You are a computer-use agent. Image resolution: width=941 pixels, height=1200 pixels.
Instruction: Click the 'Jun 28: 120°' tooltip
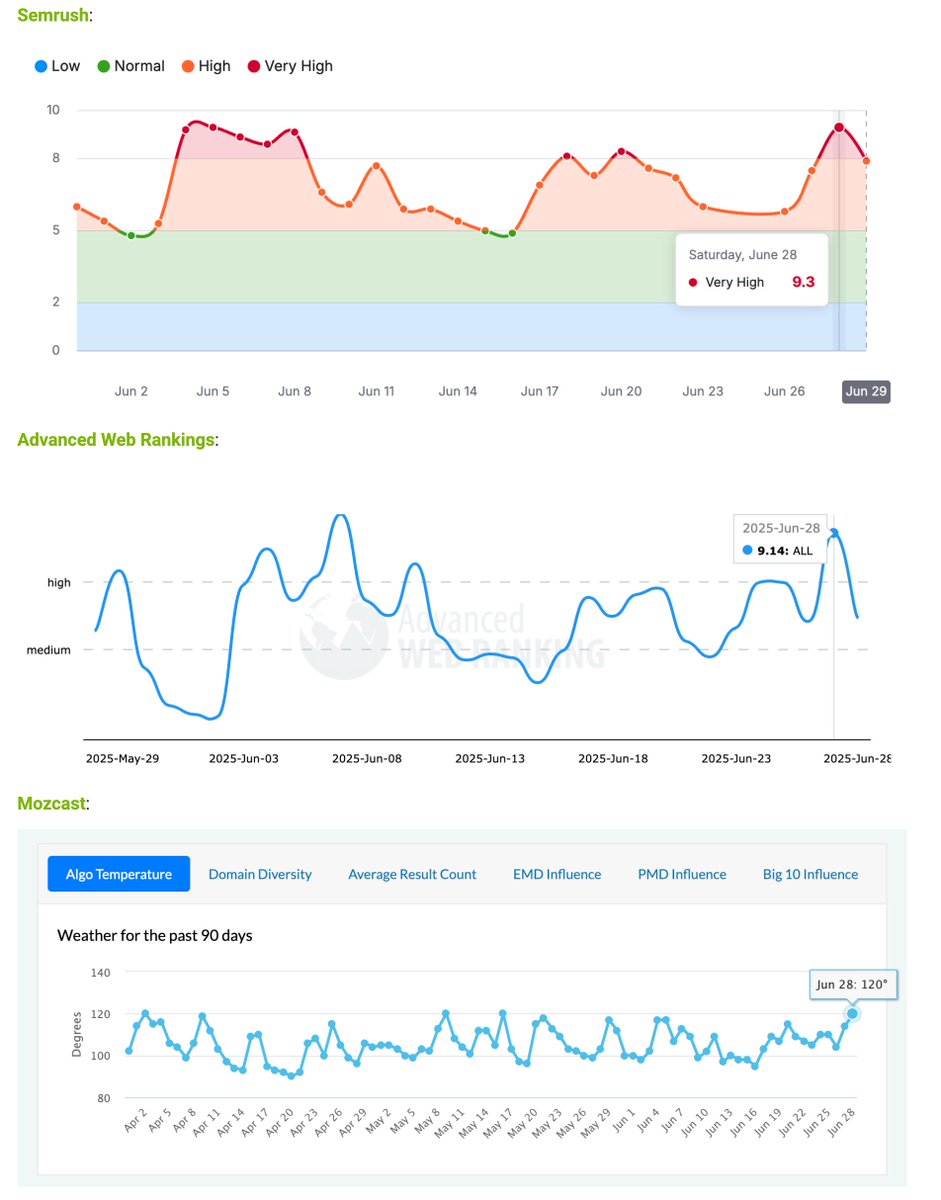852,984
